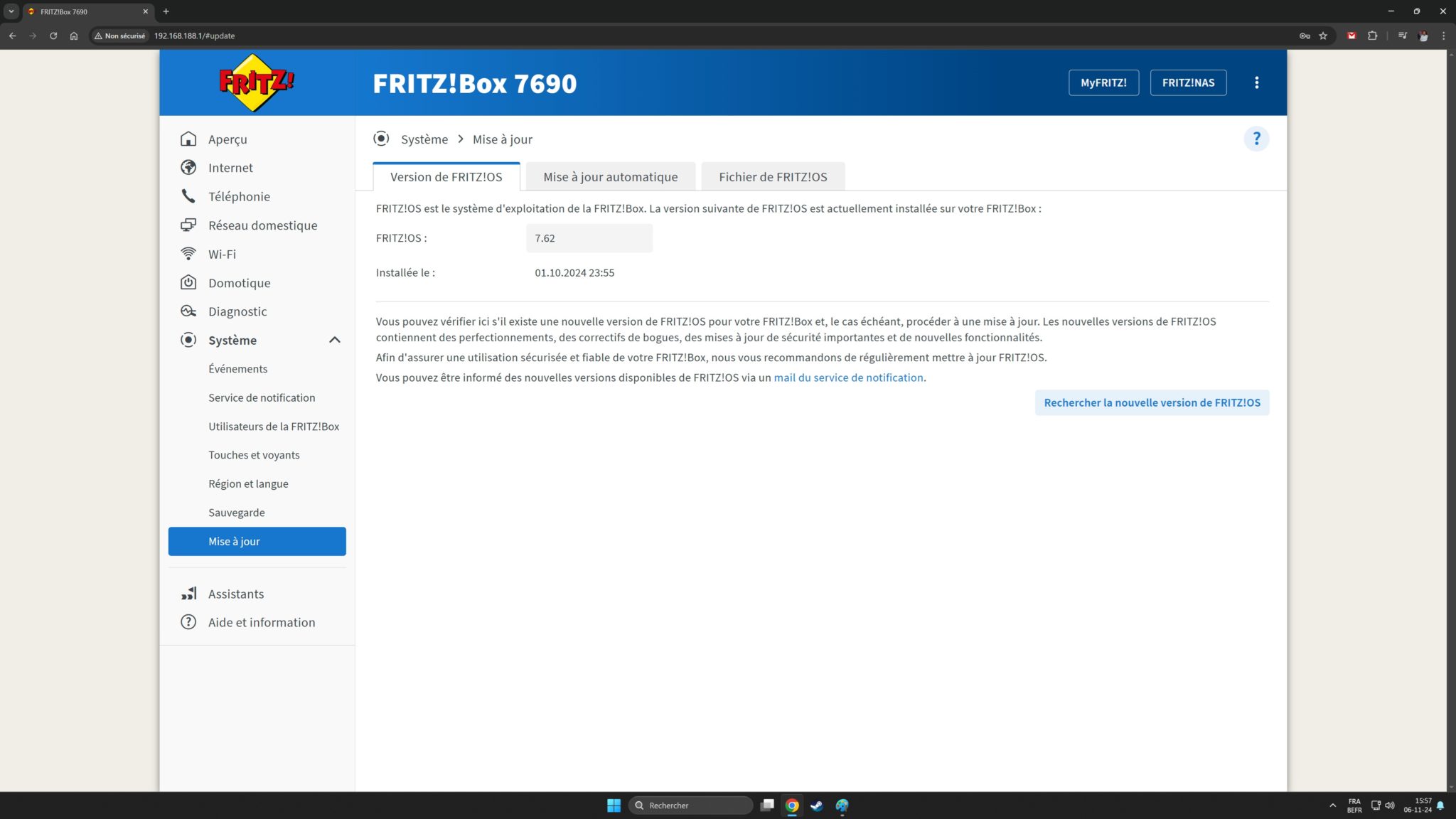Click the taskbar clock 15:57
This screenshot has width=1456, height=819.
pos(1418,805)
